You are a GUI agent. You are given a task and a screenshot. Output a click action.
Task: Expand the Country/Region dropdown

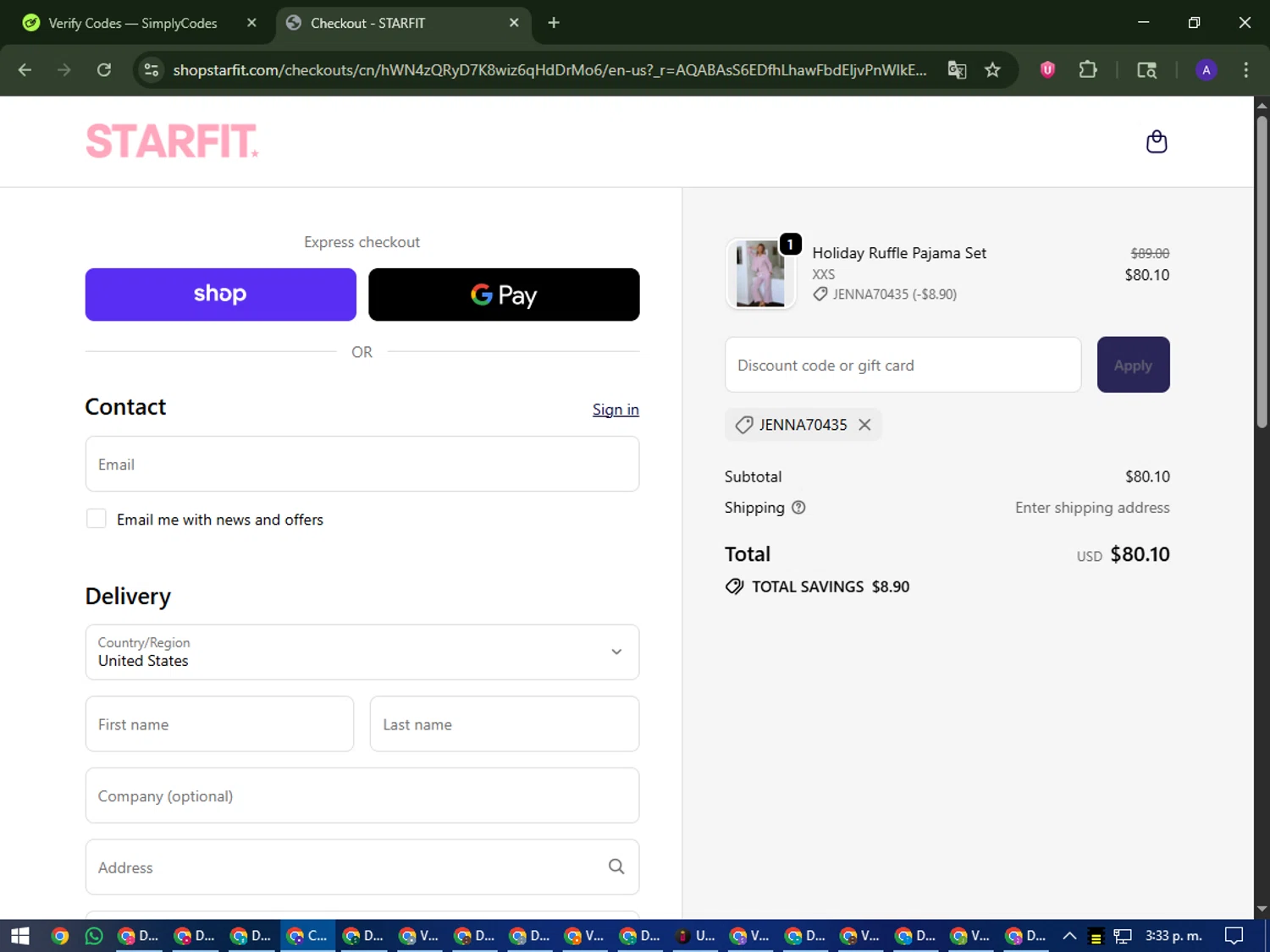[x=362, y=652]
